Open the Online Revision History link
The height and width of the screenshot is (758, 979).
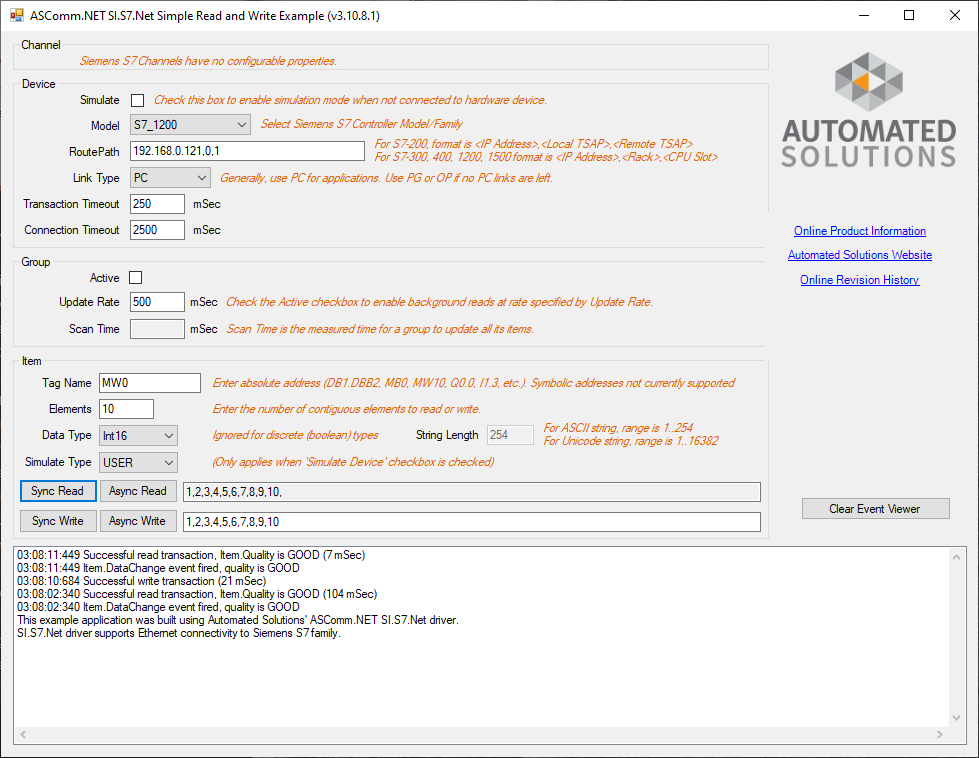tap(860, 280)
